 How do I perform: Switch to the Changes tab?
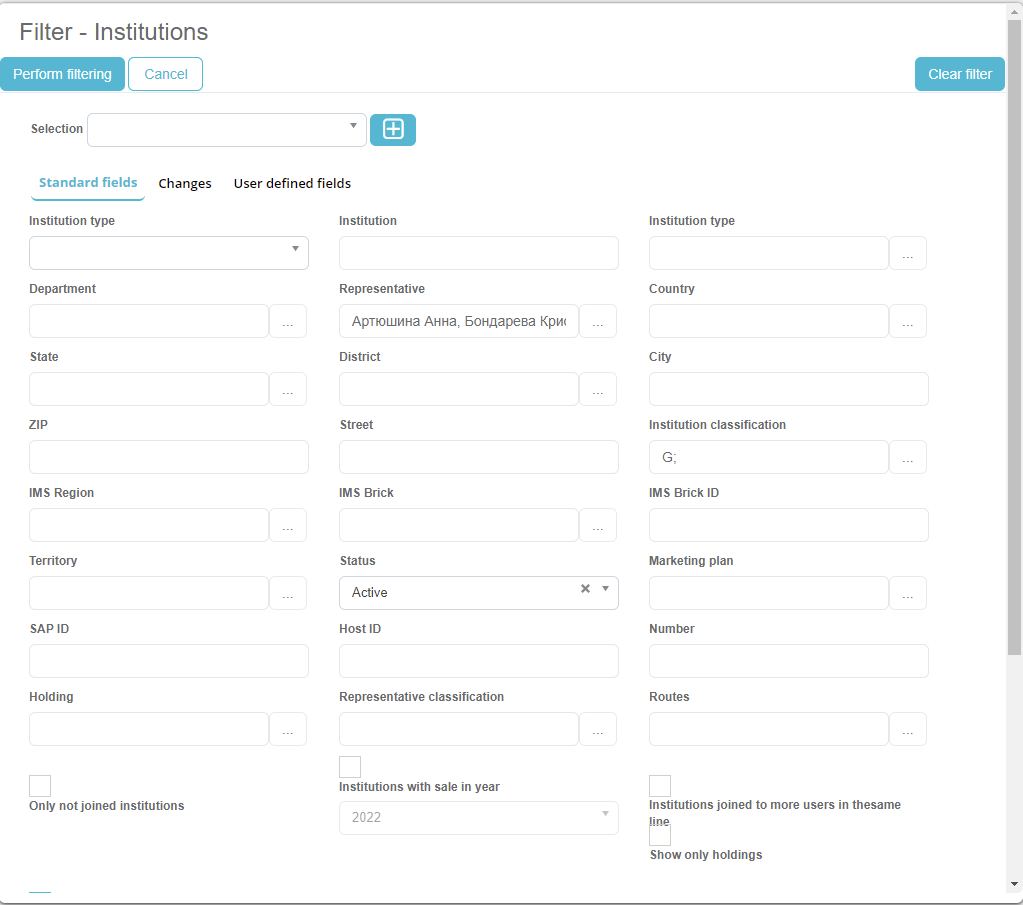click(185, 184)
